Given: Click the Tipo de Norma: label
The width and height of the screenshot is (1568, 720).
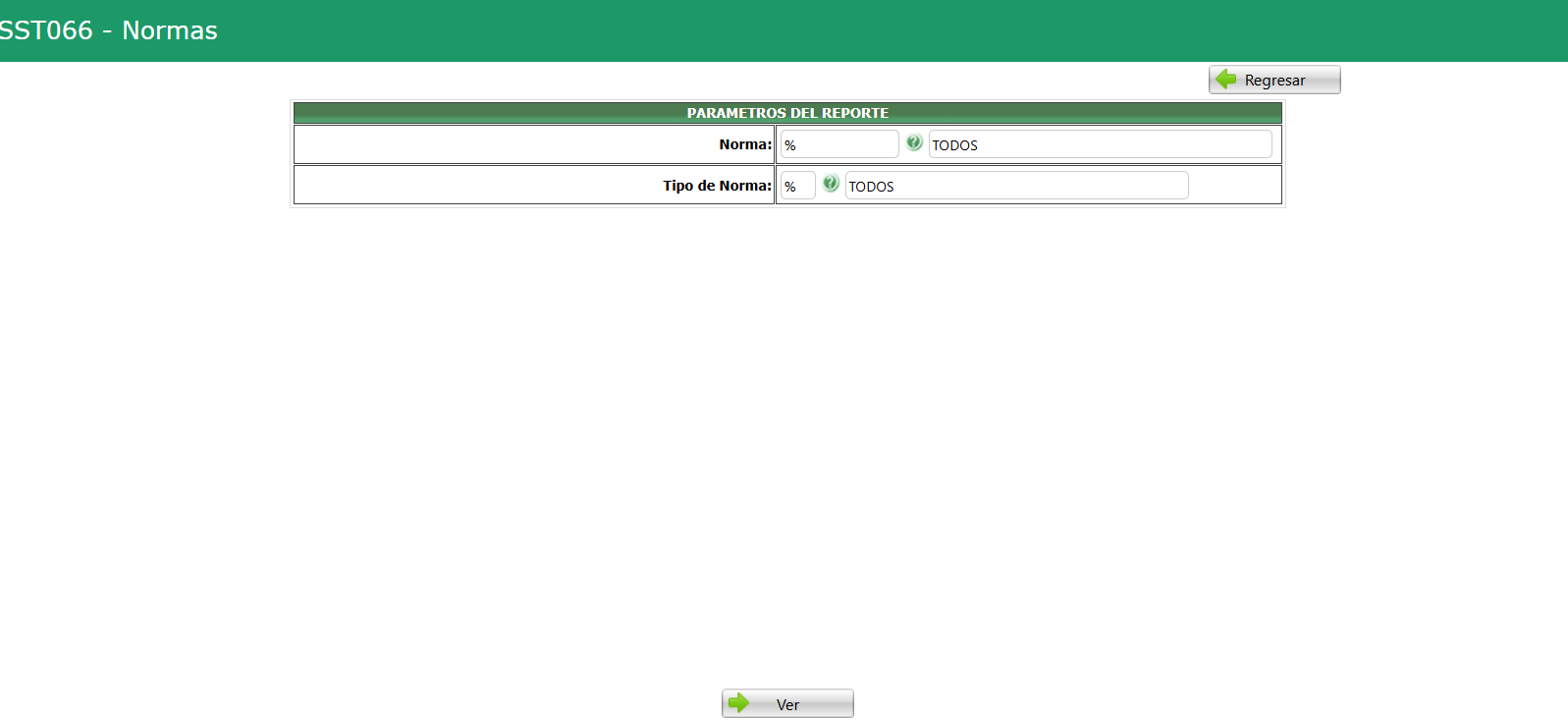Looking at the screenshot, I should point(717,186).
